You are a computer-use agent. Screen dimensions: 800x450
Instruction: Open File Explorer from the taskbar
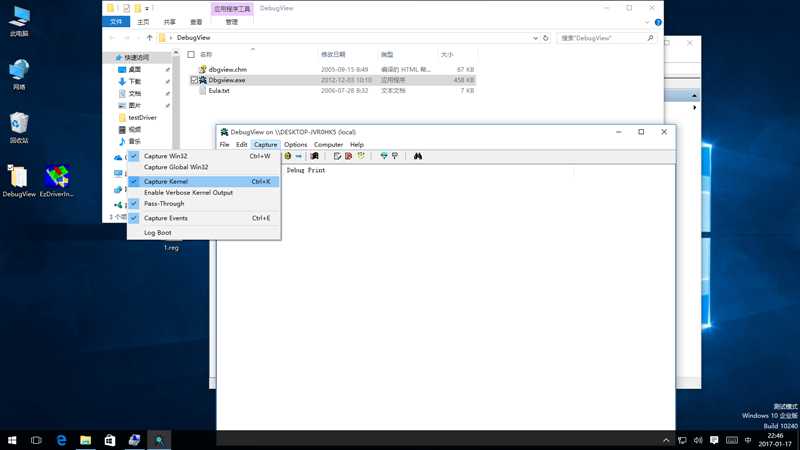[85, 440]
